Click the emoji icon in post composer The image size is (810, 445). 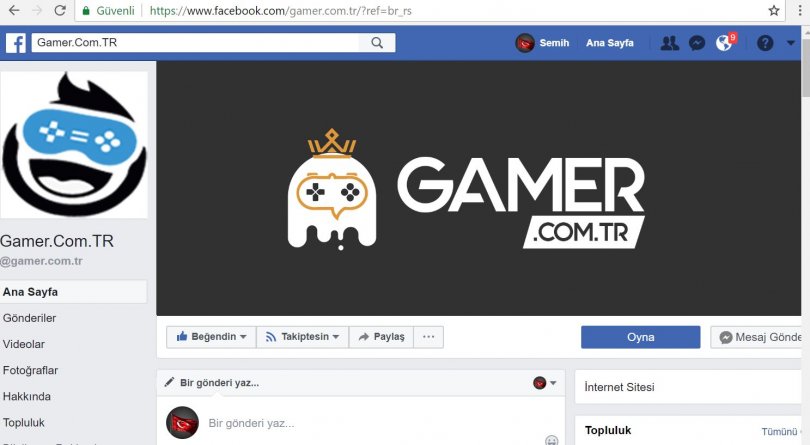click(552, 440)
